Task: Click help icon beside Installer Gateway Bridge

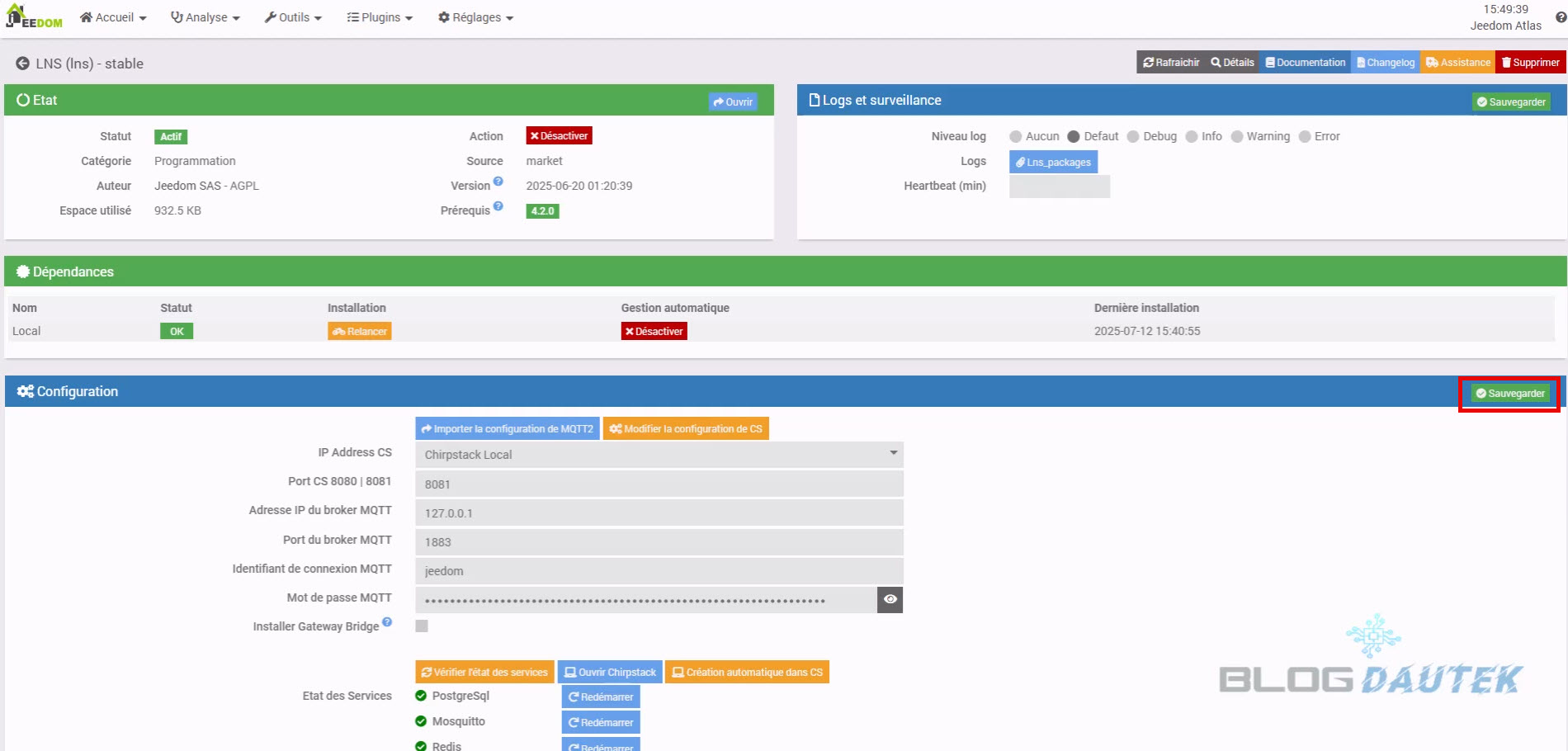Action: (x=387, y=622)
